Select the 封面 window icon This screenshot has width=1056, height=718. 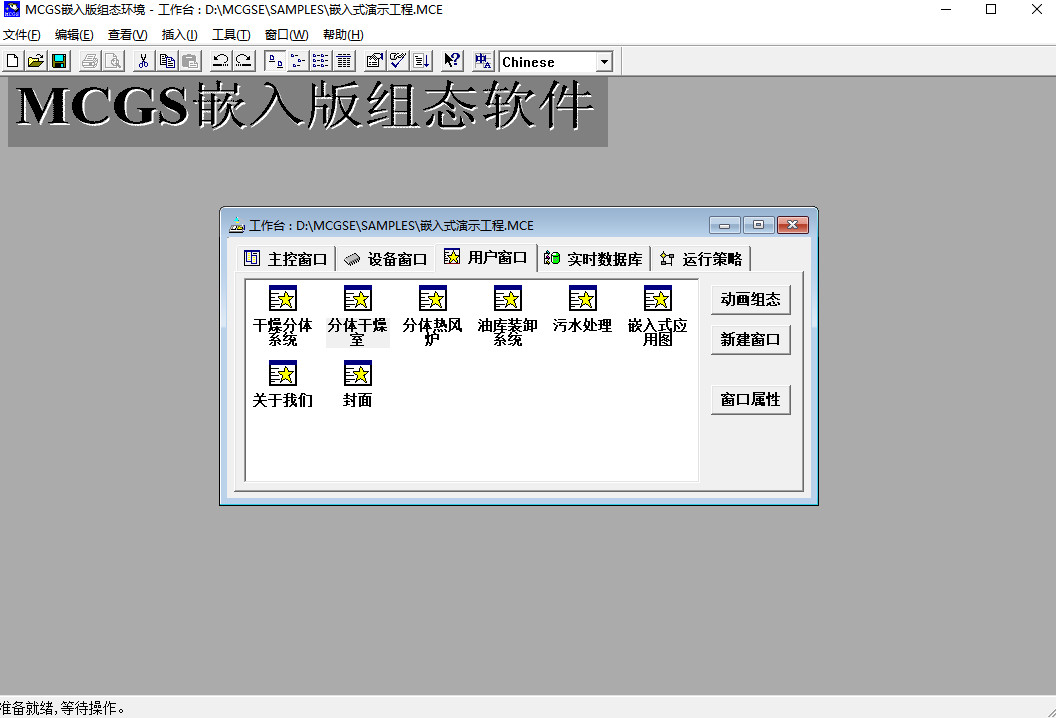(358, 385)
